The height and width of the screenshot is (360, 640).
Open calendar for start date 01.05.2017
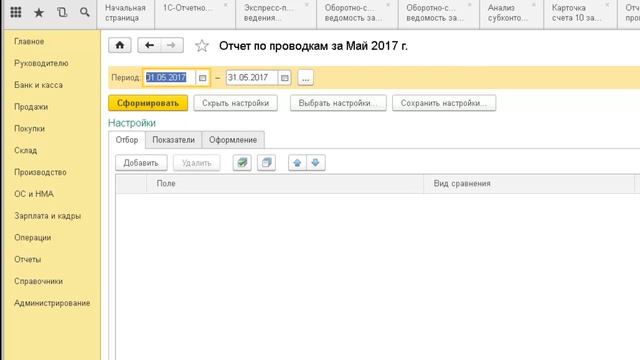202,78
